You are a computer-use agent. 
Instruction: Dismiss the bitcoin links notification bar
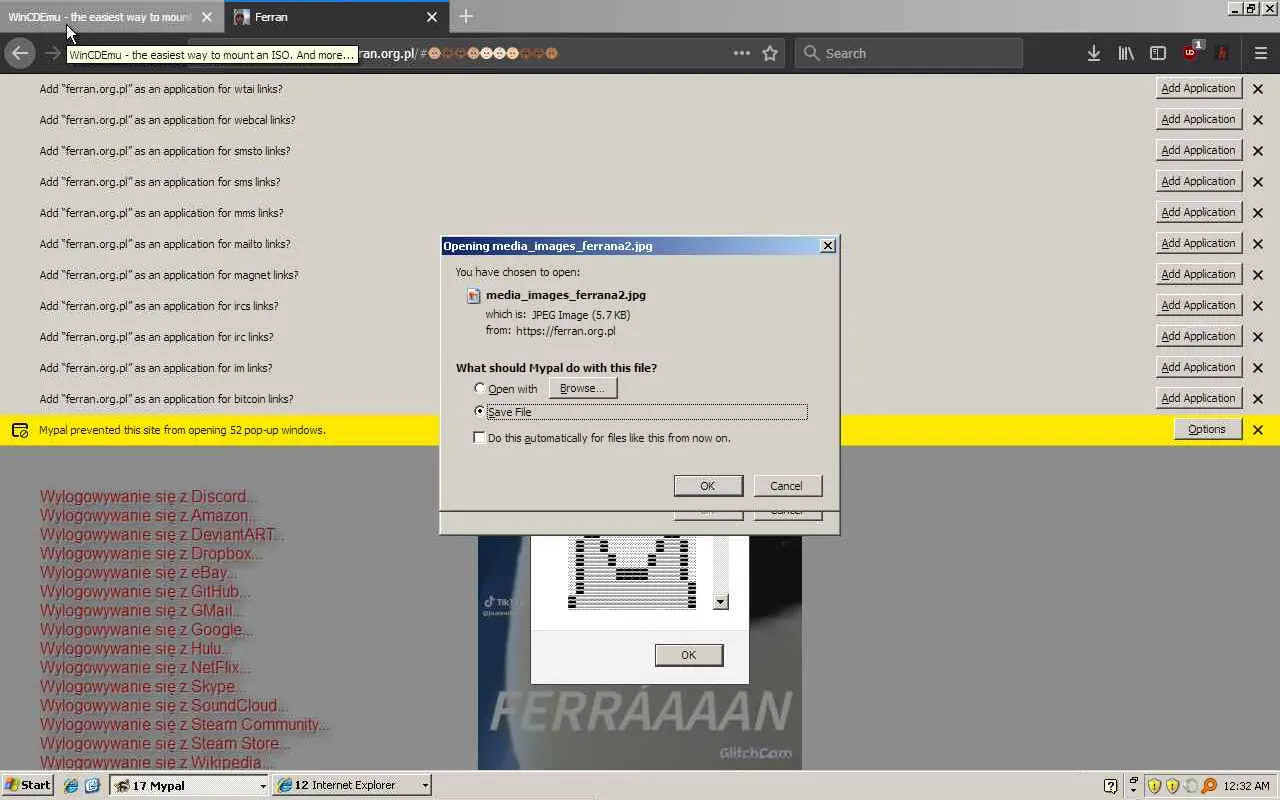pos(1258,399)
